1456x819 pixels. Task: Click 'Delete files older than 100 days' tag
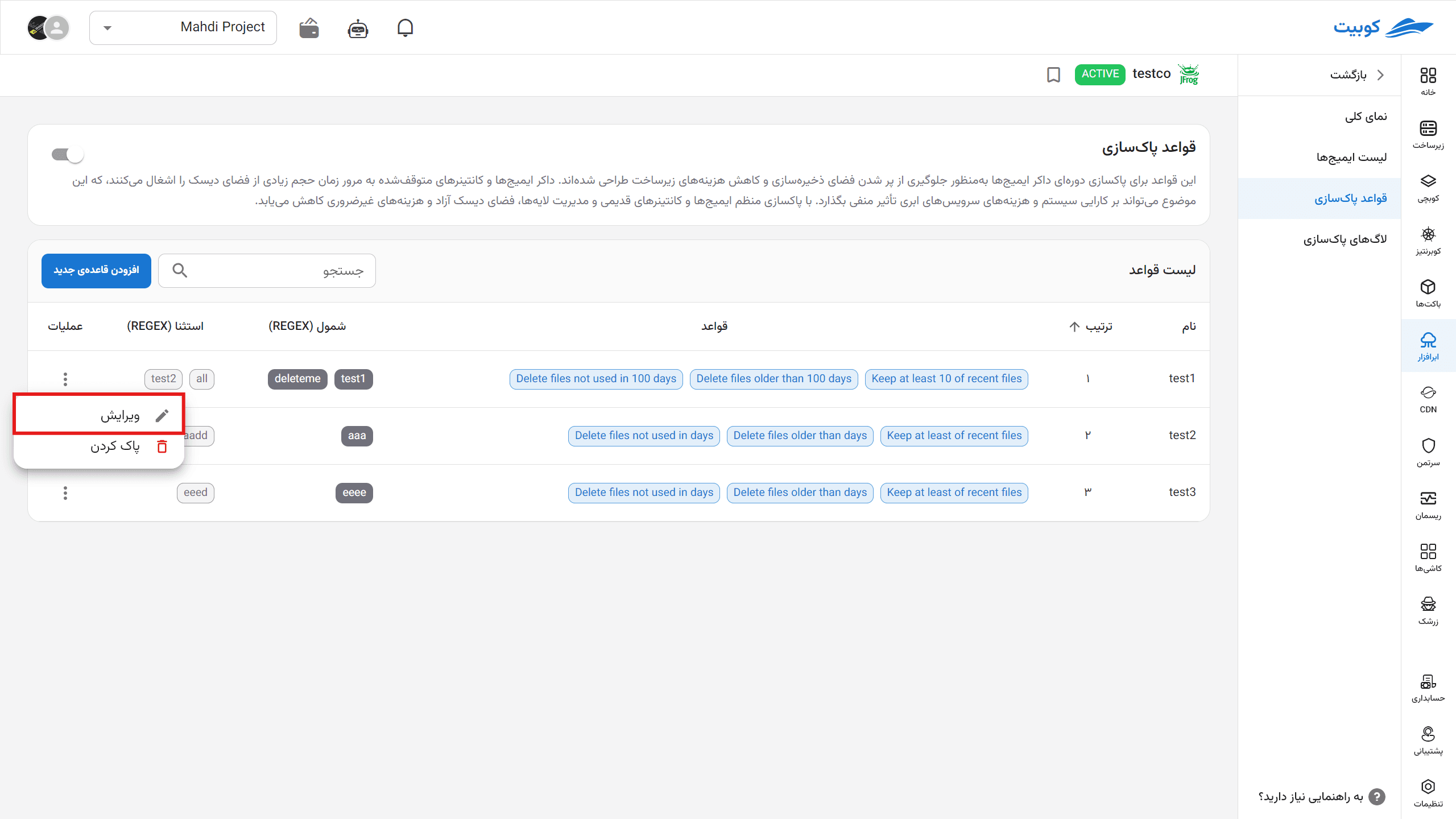click(773, 379)
